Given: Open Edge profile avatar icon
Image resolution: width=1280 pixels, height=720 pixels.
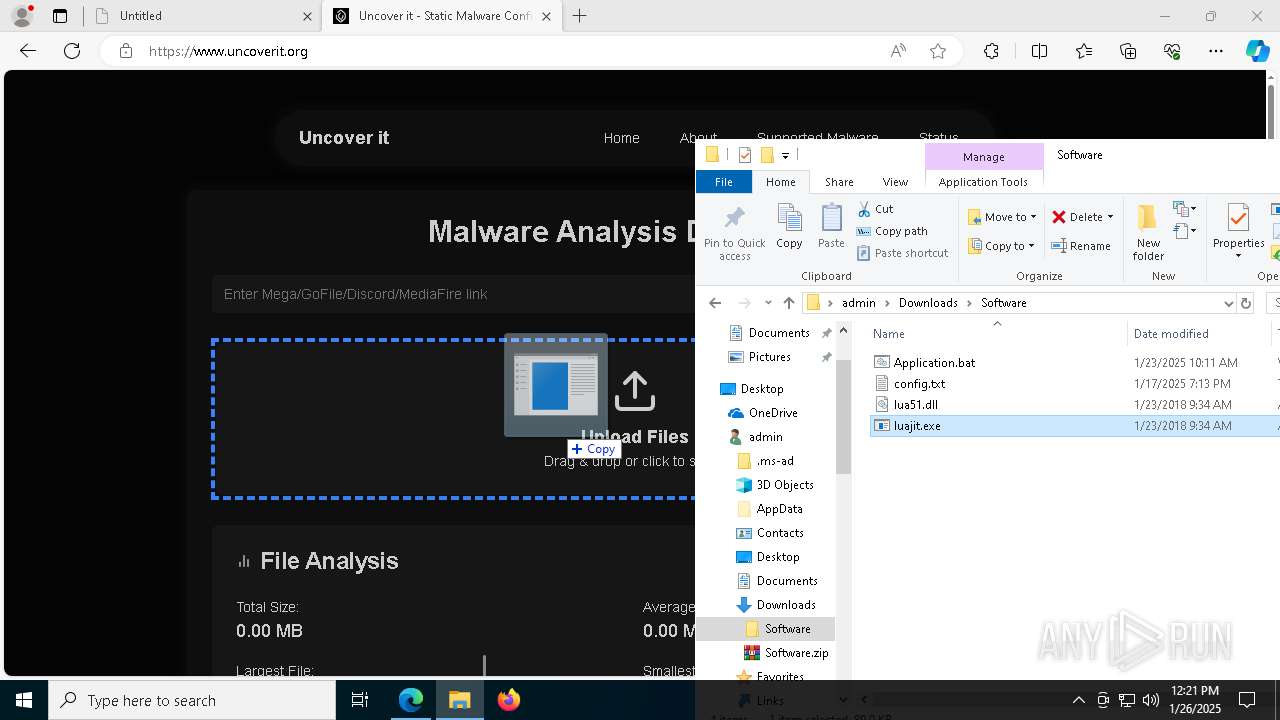Looking at the screenshot, I should [22, 16].
